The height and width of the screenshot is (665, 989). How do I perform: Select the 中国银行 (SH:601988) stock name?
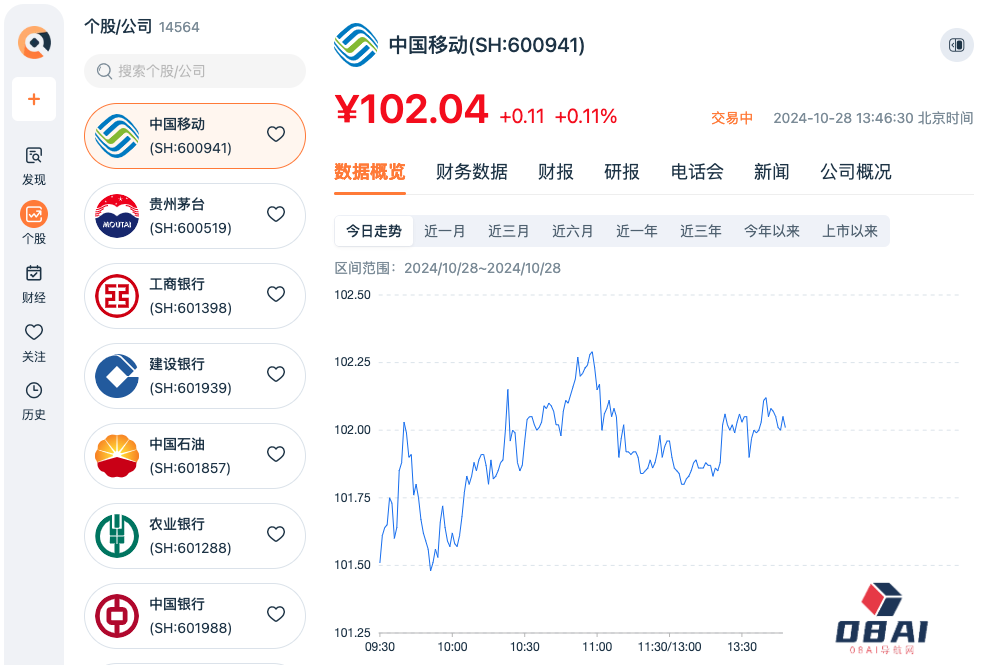pyautogui.click(x=190, y=616)
